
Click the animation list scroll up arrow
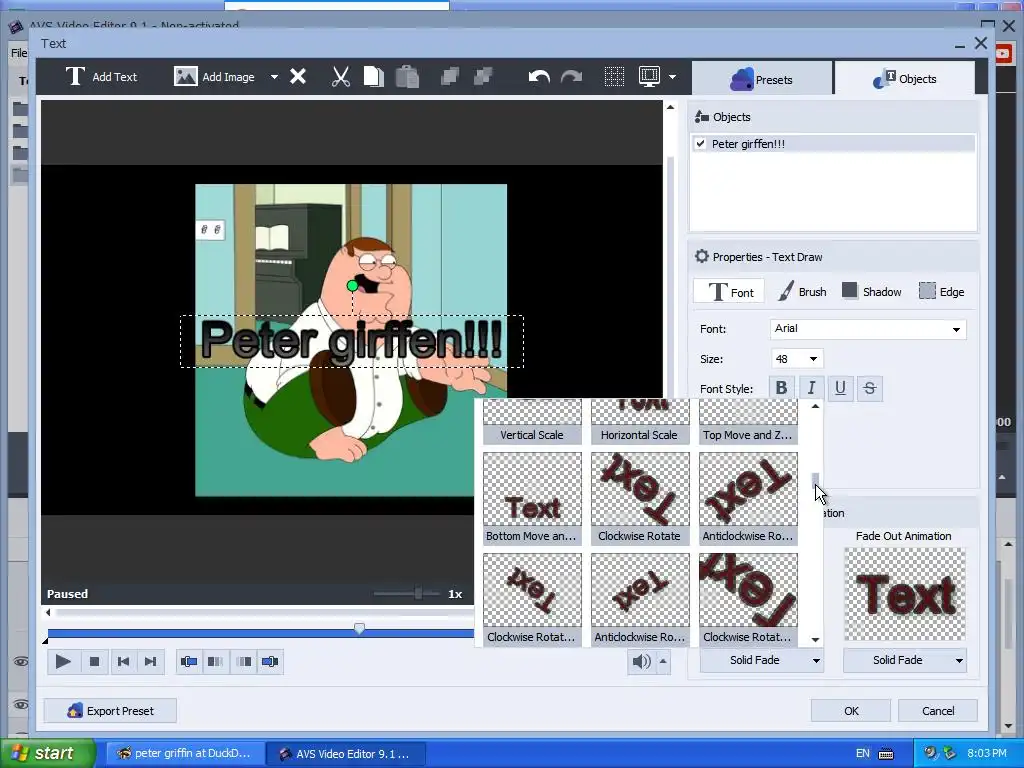(815, 406)
